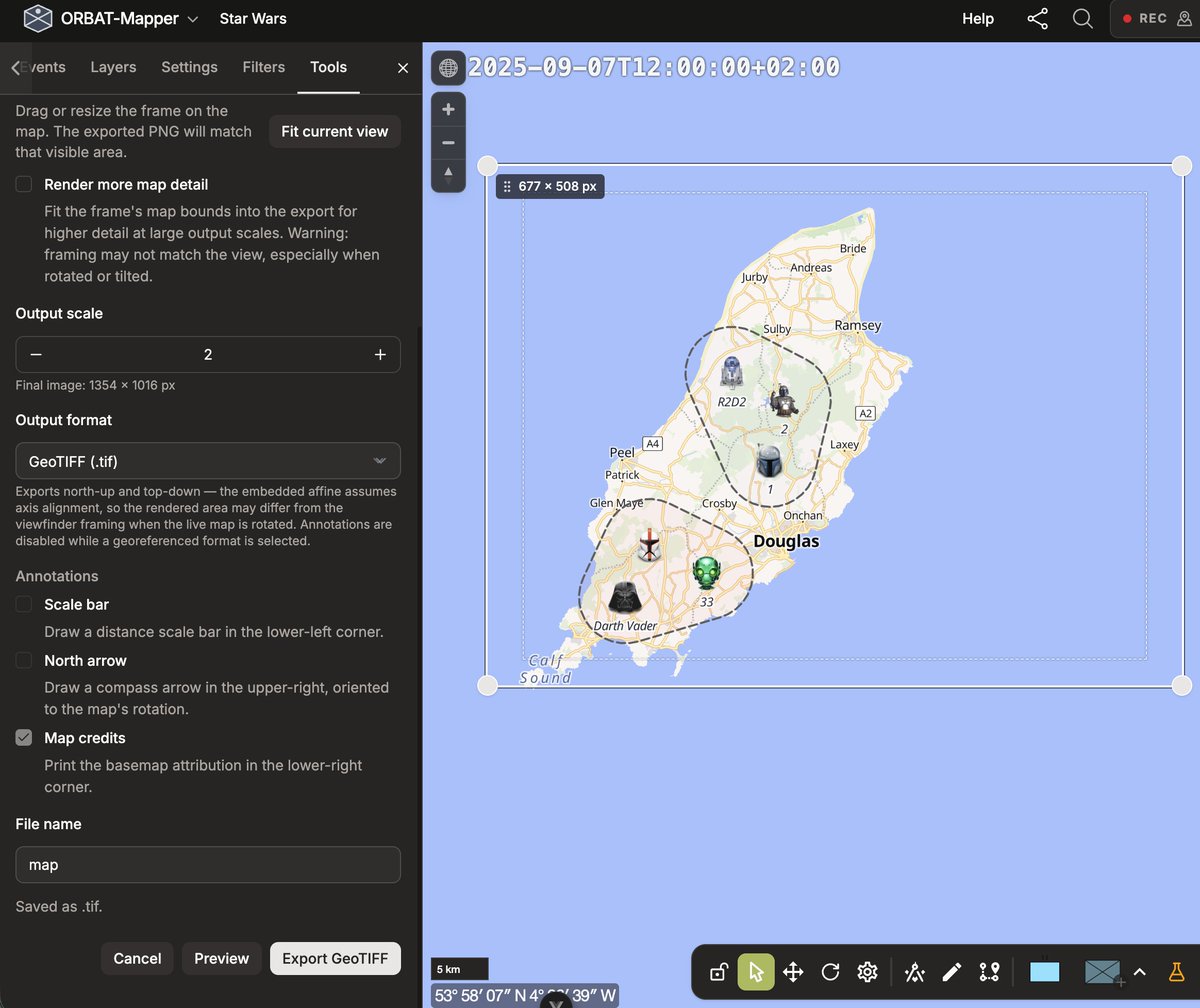Viewport: 1200px width, 1008px height.
Task: Open the Output format GeoTIFF dropdown
Action: pos(208,461)
